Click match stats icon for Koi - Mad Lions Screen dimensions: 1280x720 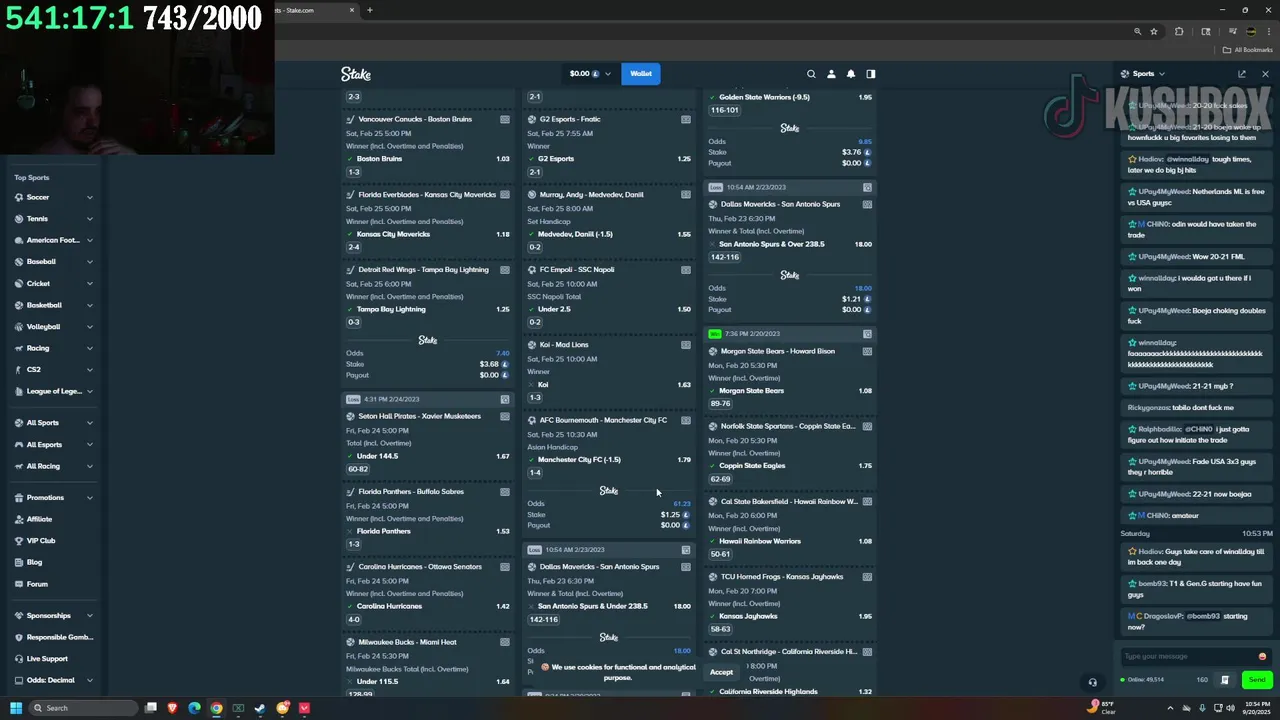(686, 345)
